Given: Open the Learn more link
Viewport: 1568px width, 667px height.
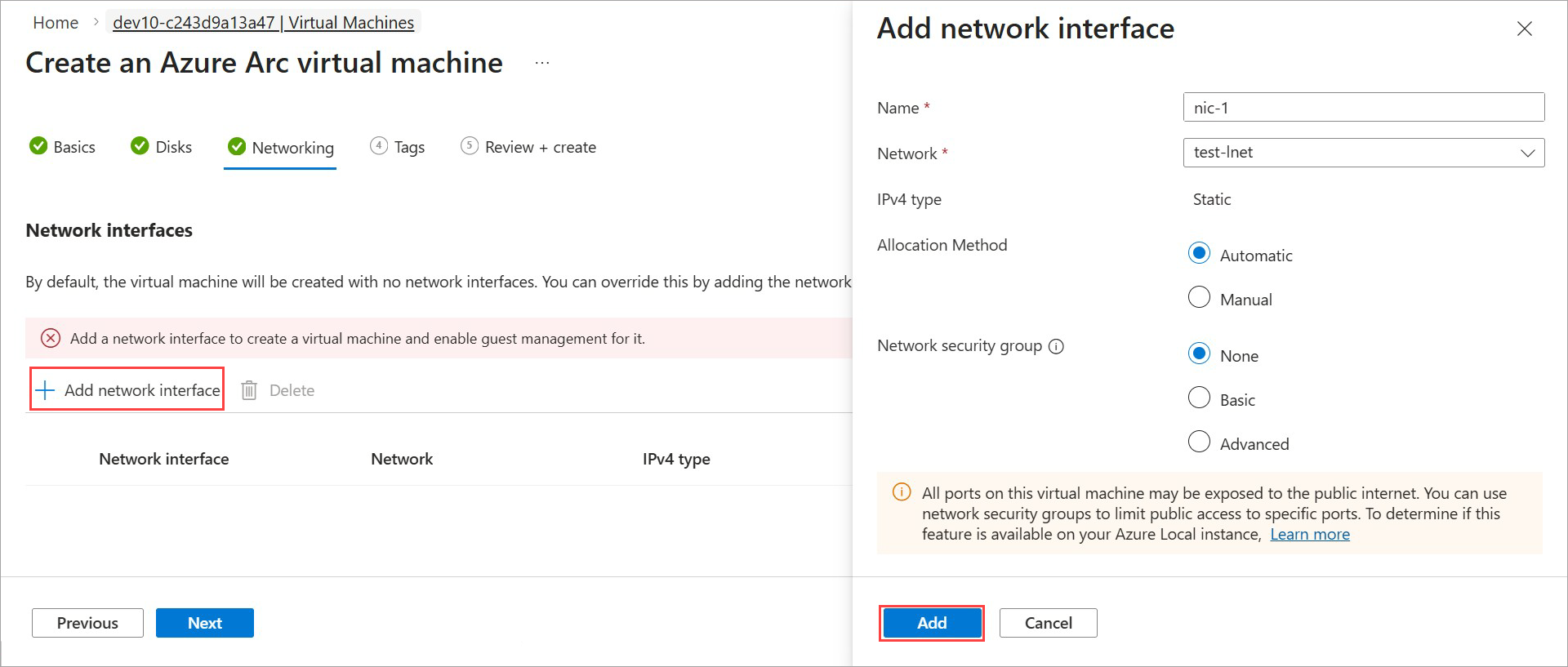Looking at the screenshot, I should point(1309,534).
